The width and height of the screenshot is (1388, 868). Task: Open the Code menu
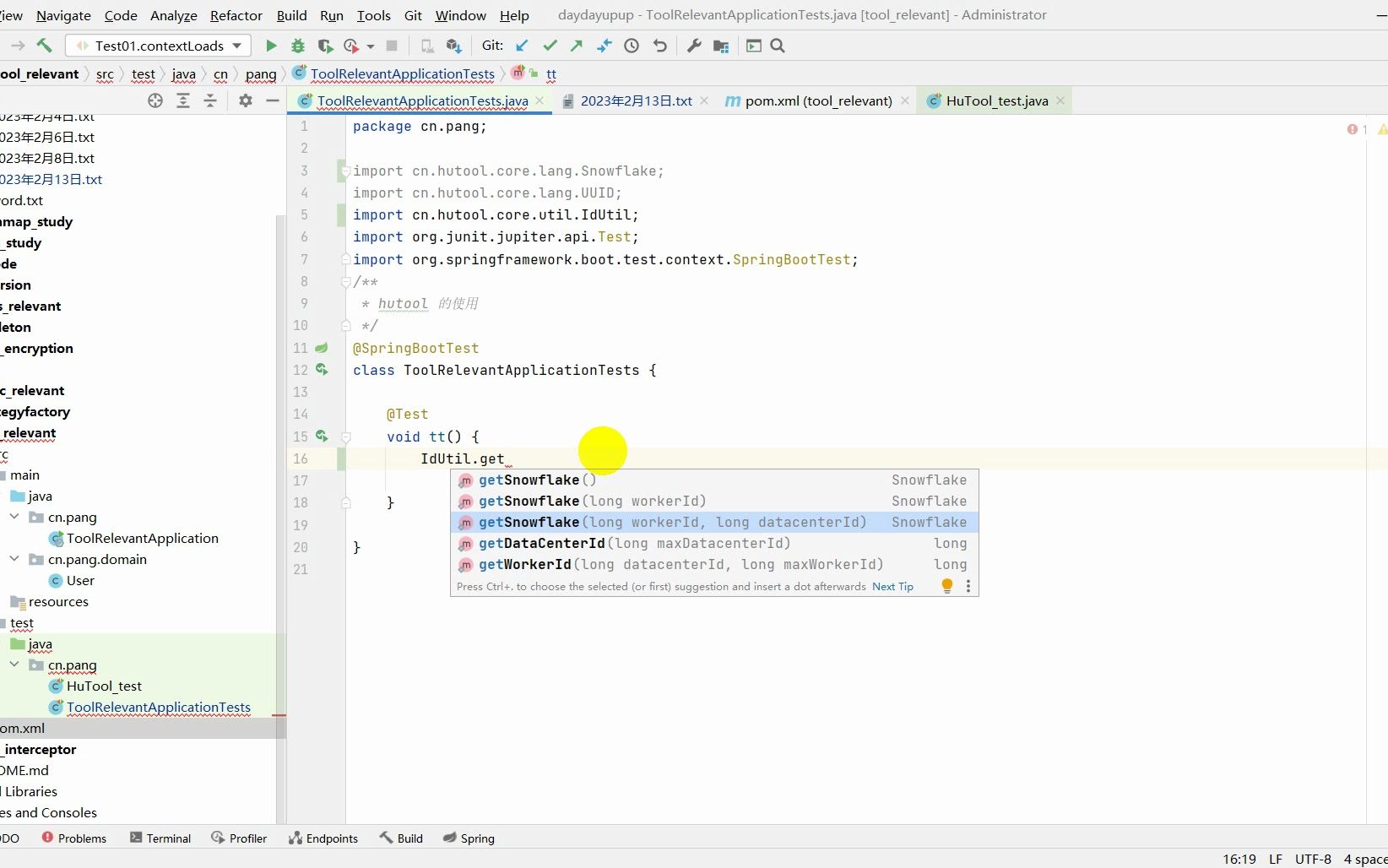121,15
